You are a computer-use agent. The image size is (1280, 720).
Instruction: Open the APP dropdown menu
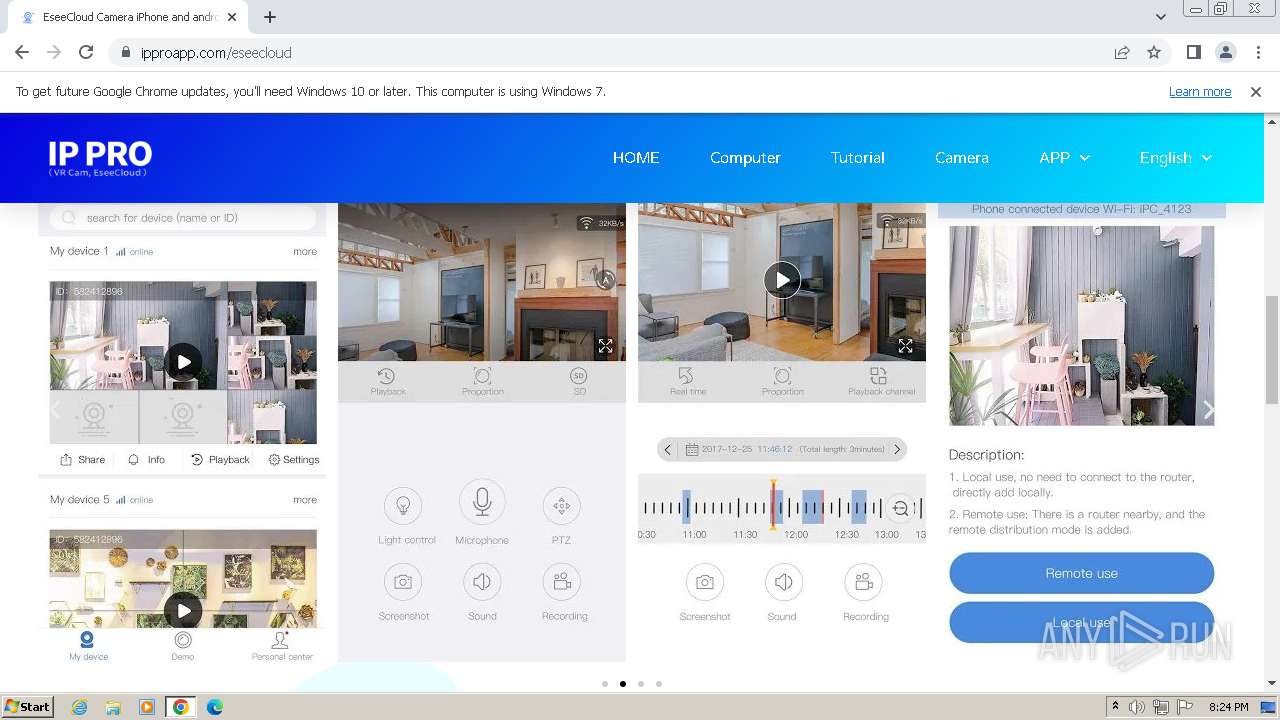point(1064,158)
